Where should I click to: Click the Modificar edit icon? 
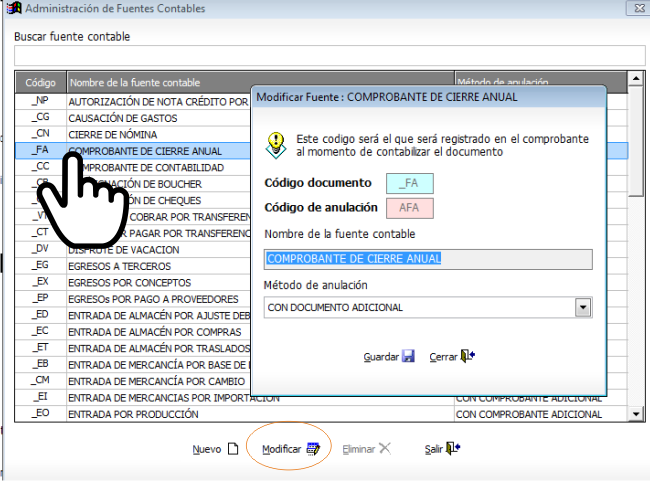coord(313,449)
